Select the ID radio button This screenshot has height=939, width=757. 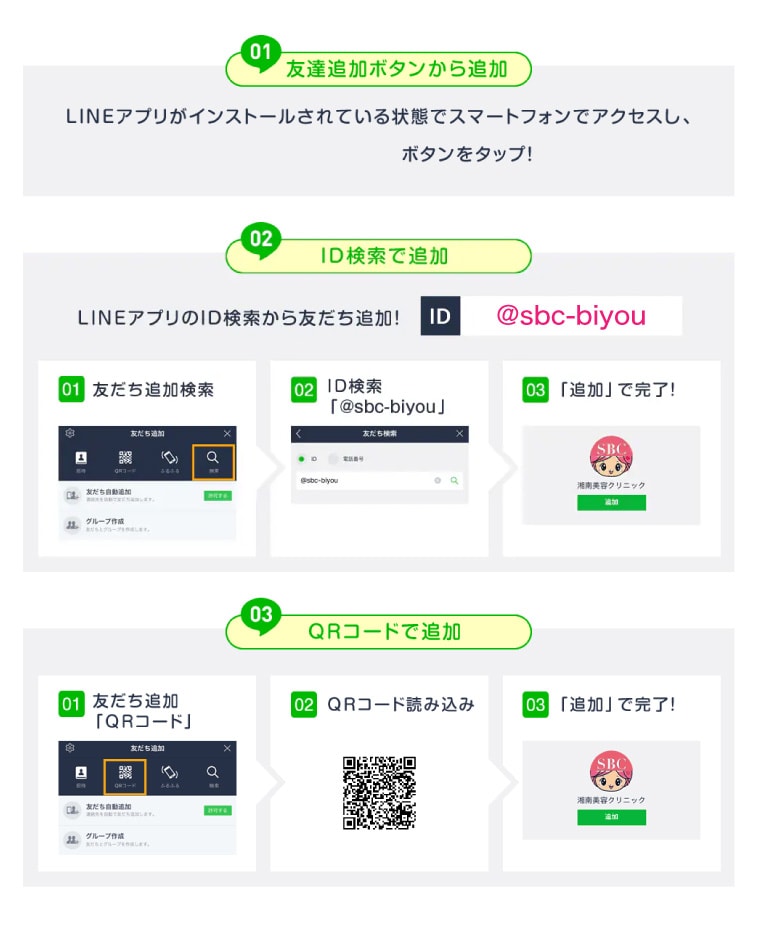(301, 459)
